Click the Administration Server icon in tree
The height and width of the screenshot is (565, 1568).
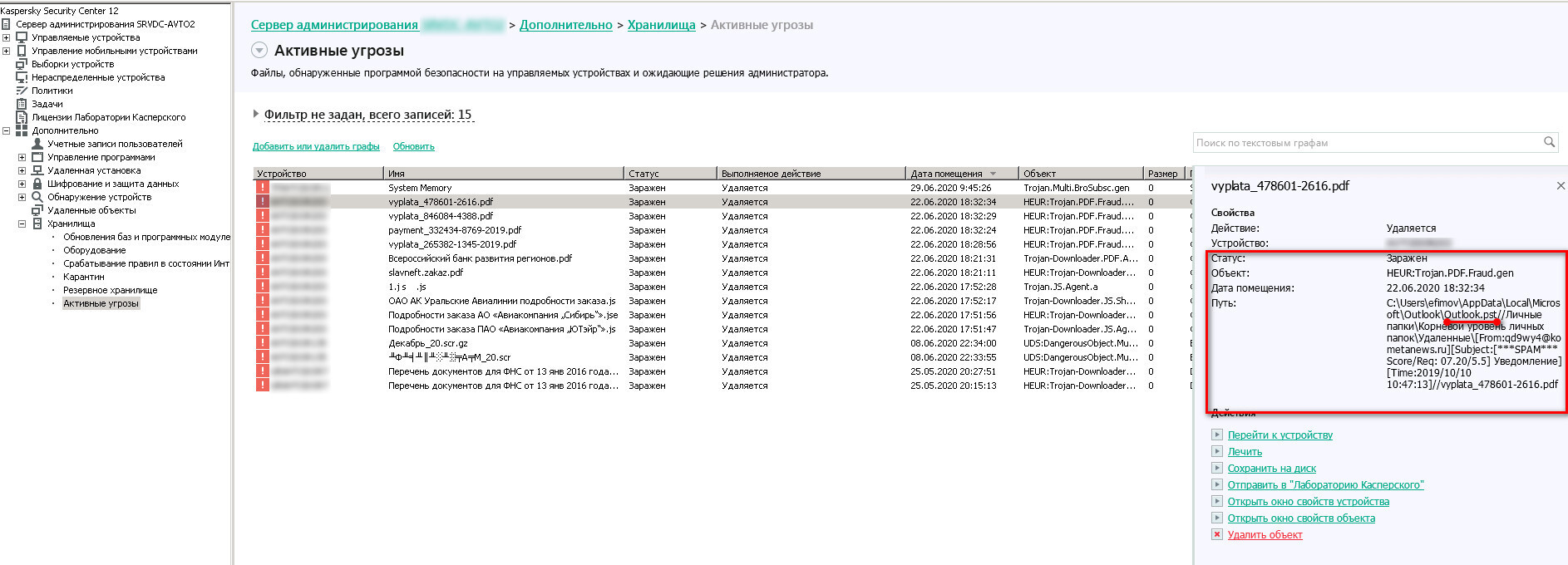(6, 24)
